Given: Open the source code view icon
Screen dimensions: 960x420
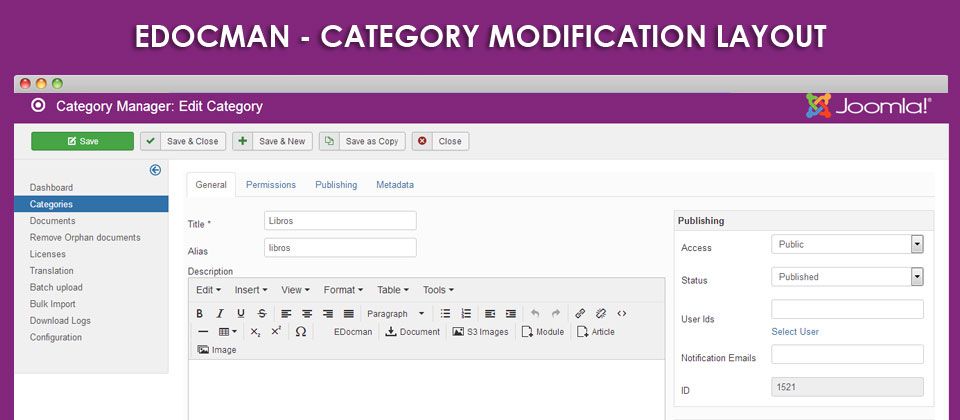Looking at the screenshot, I should point(622,313).
